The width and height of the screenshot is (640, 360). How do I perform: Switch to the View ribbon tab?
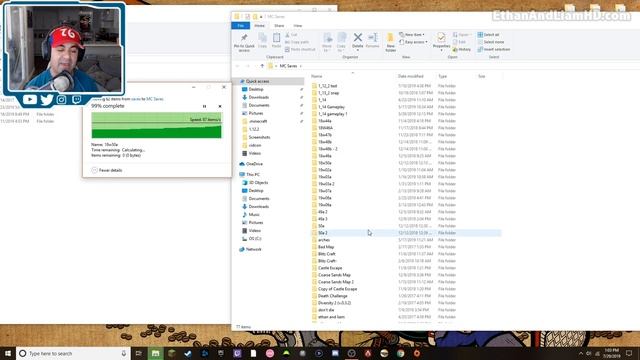click(x=298, y=26)
